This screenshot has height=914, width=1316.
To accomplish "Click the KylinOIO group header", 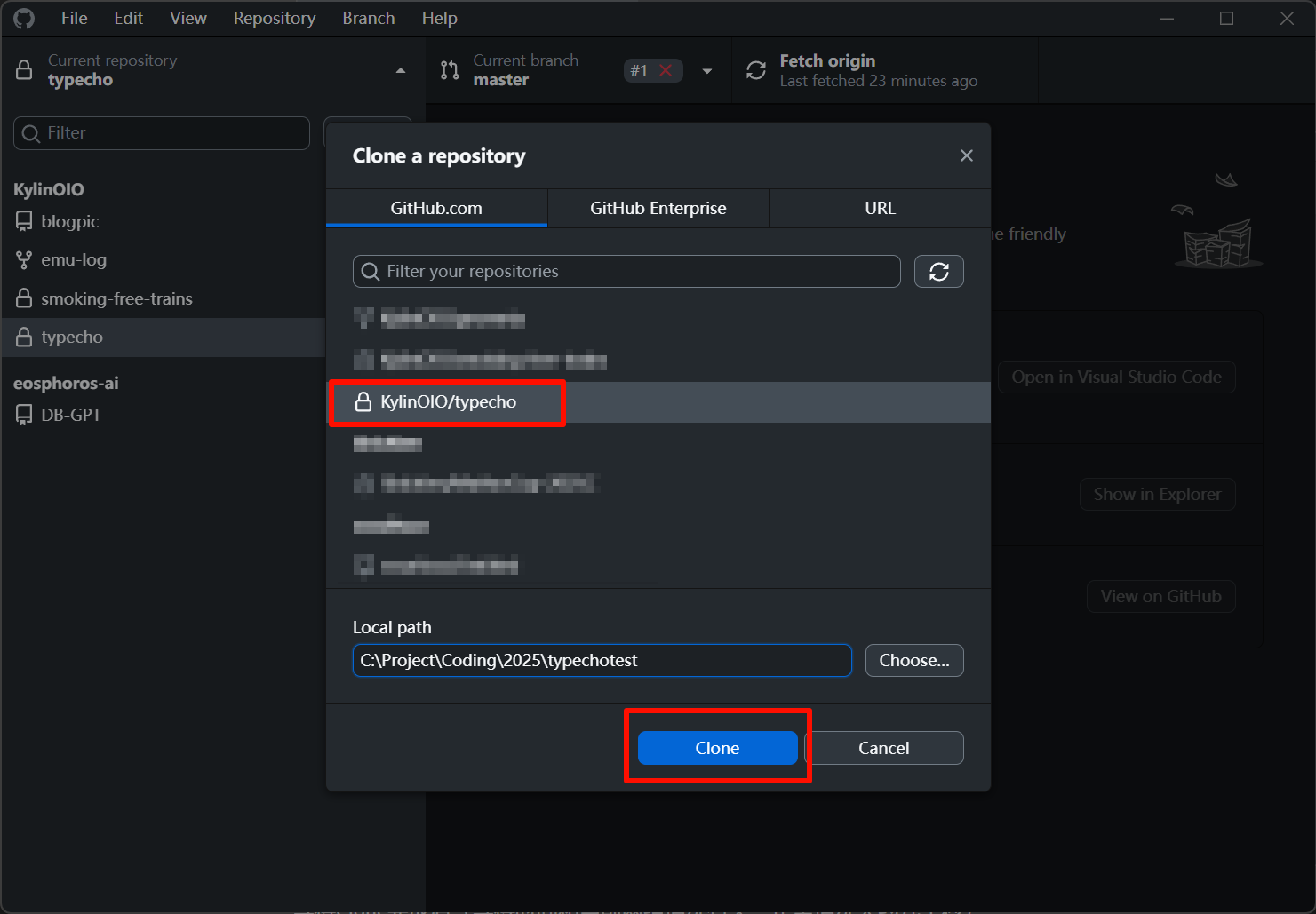I will 49,189.
